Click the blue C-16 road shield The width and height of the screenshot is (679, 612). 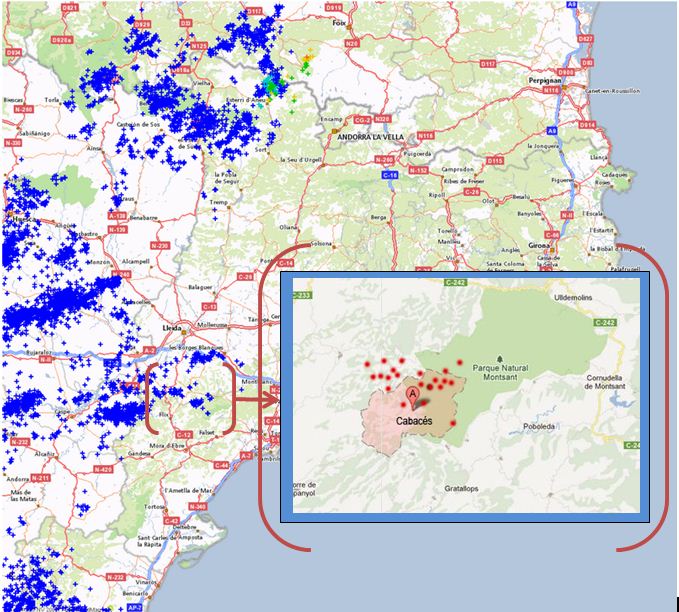[390, 174]
